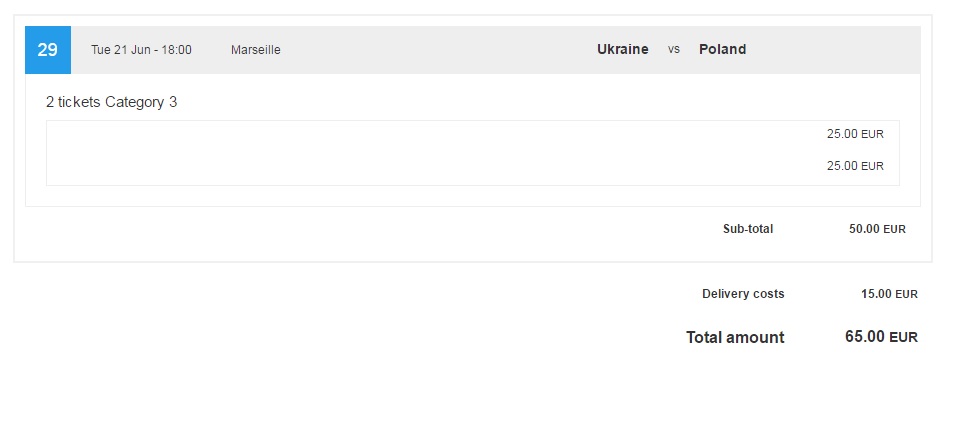Click the 15.00 EUR delivery cost value
This screenshot has height=431, width=959.
click(889, 294)
